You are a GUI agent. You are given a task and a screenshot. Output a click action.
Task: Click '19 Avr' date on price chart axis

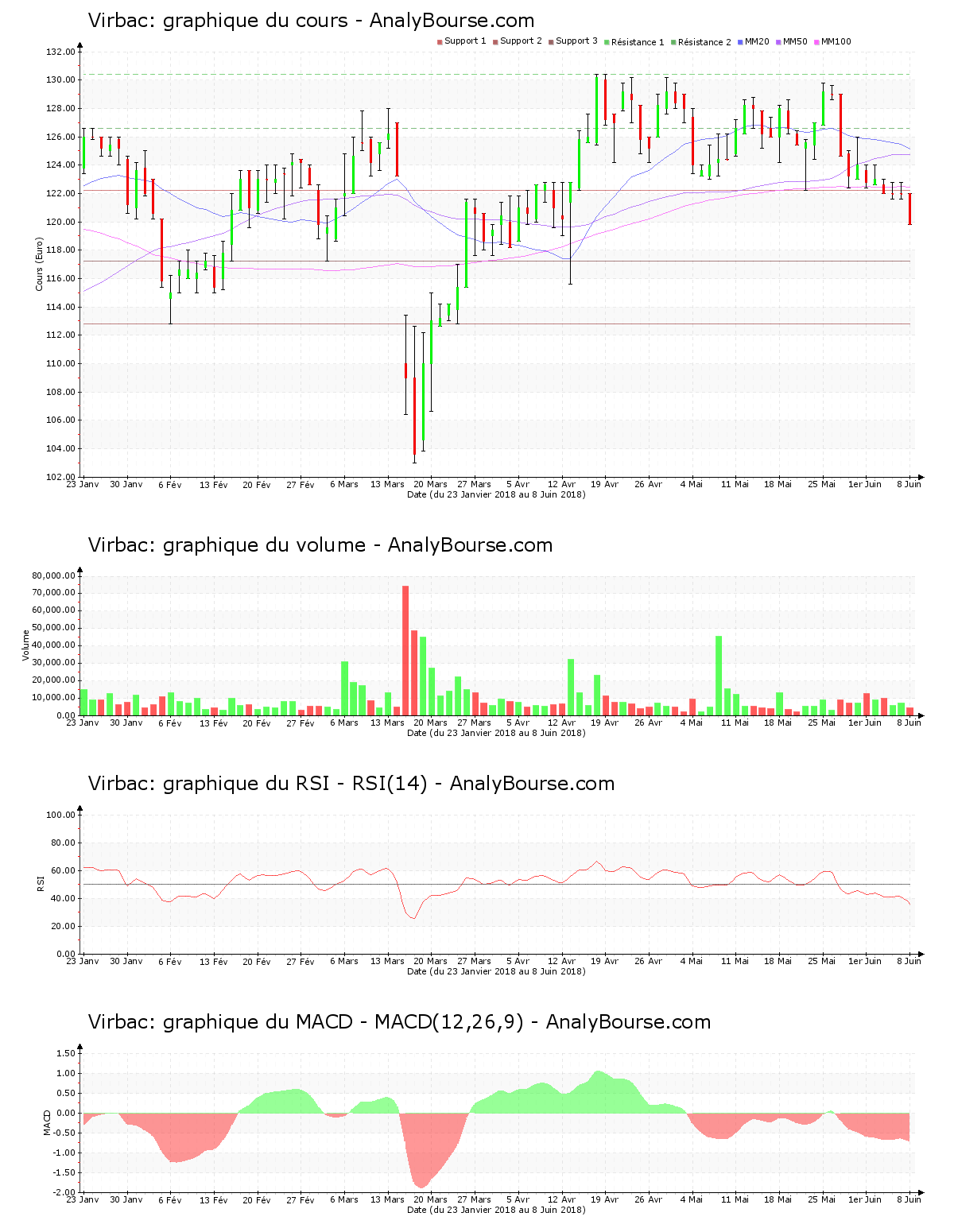(605, 484)
